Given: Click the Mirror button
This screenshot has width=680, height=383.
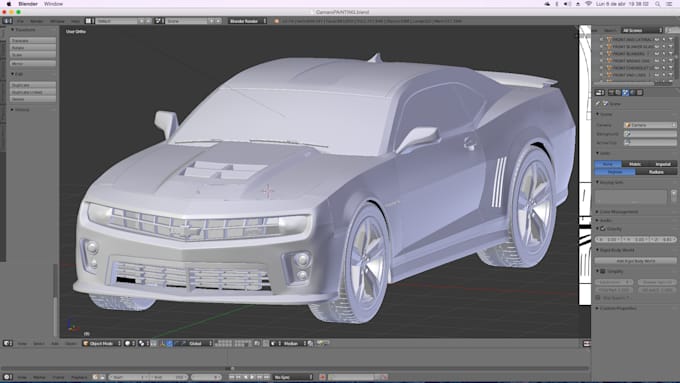Looking at the screenshot, I should click(x=33, y=63).
